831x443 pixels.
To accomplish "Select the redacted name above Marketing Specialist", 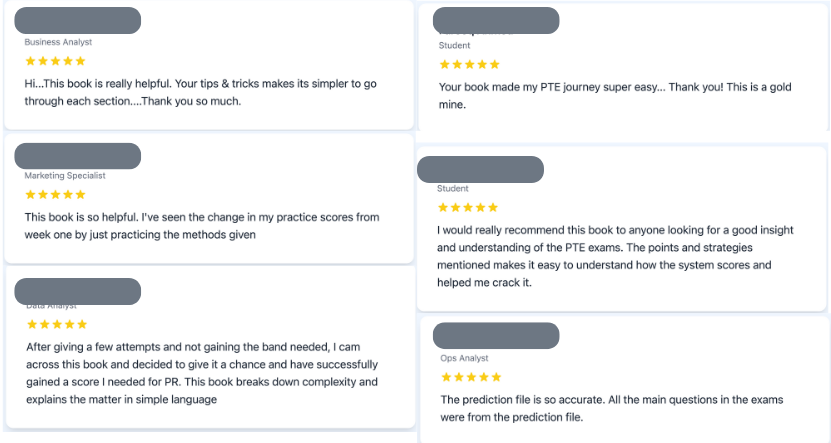I will pyautogui.click(x=77, y=156).
